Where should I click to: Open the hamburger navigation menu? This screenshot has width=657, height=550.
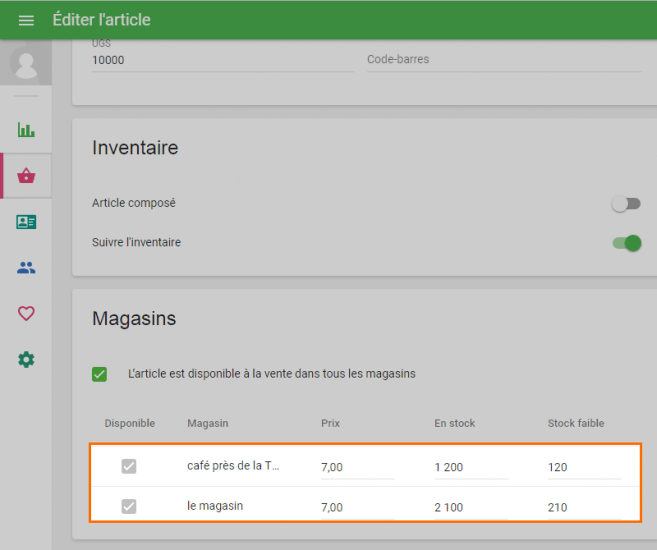coord(26,20)
